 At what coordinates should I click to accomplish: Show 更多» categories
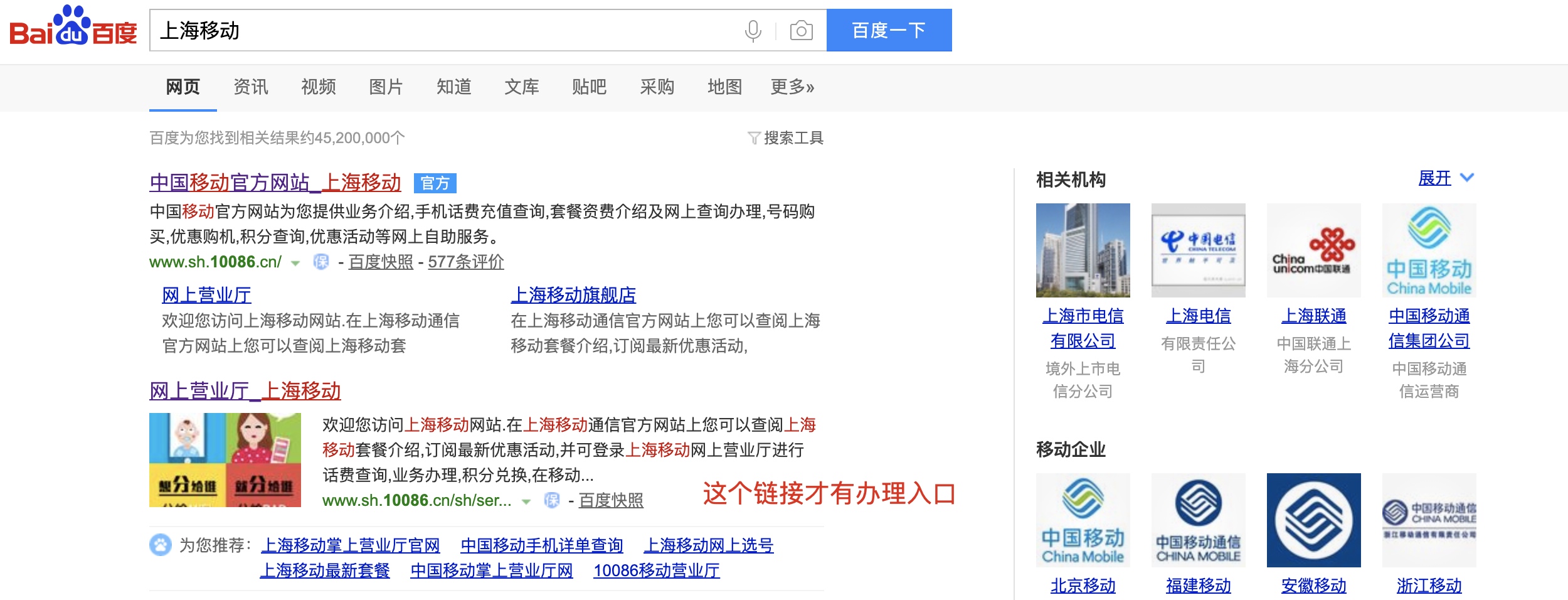coord(792,87)
